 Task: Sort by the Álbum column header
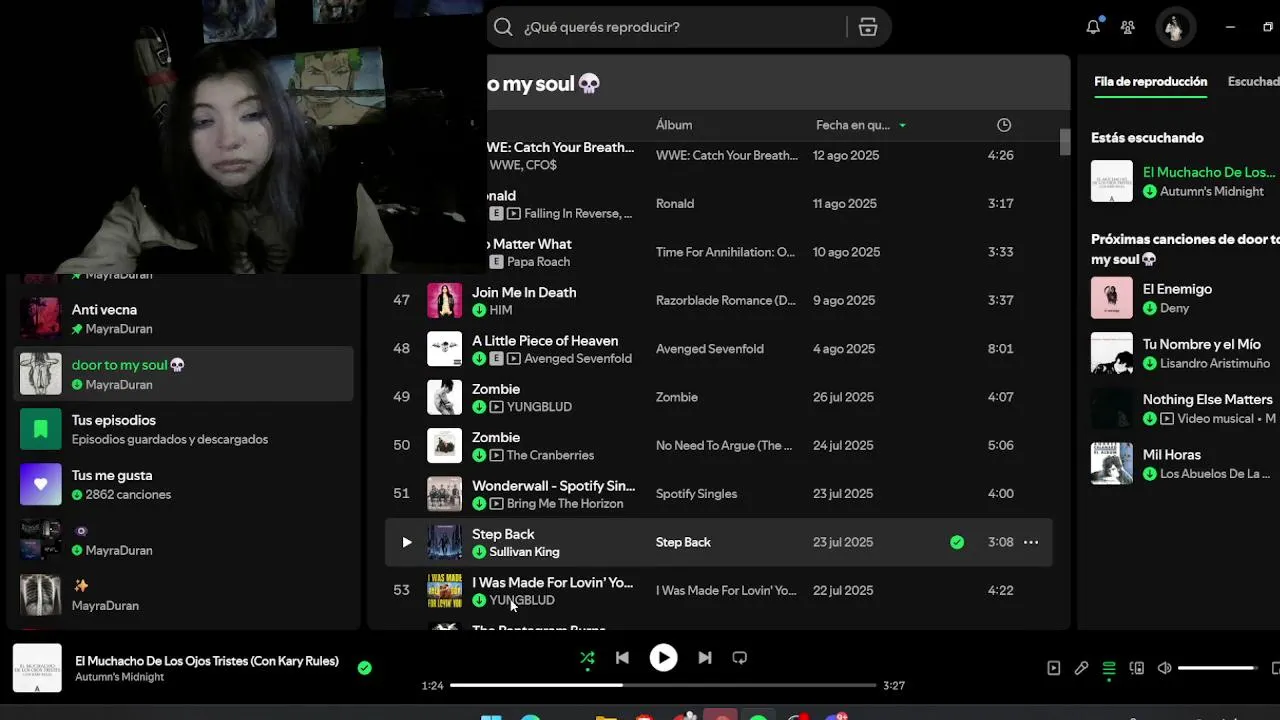tap(674, 125)
